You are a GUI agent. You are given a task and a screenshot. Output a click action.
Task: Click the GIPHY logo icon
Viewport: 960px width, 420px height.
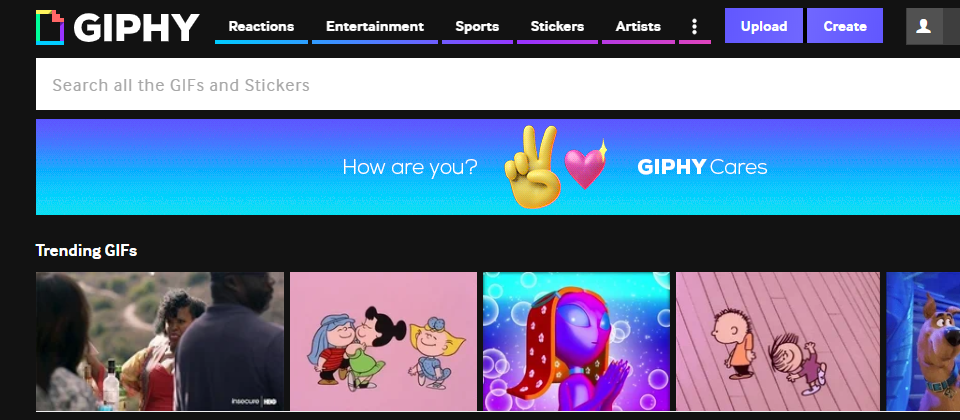coord(50,28)
